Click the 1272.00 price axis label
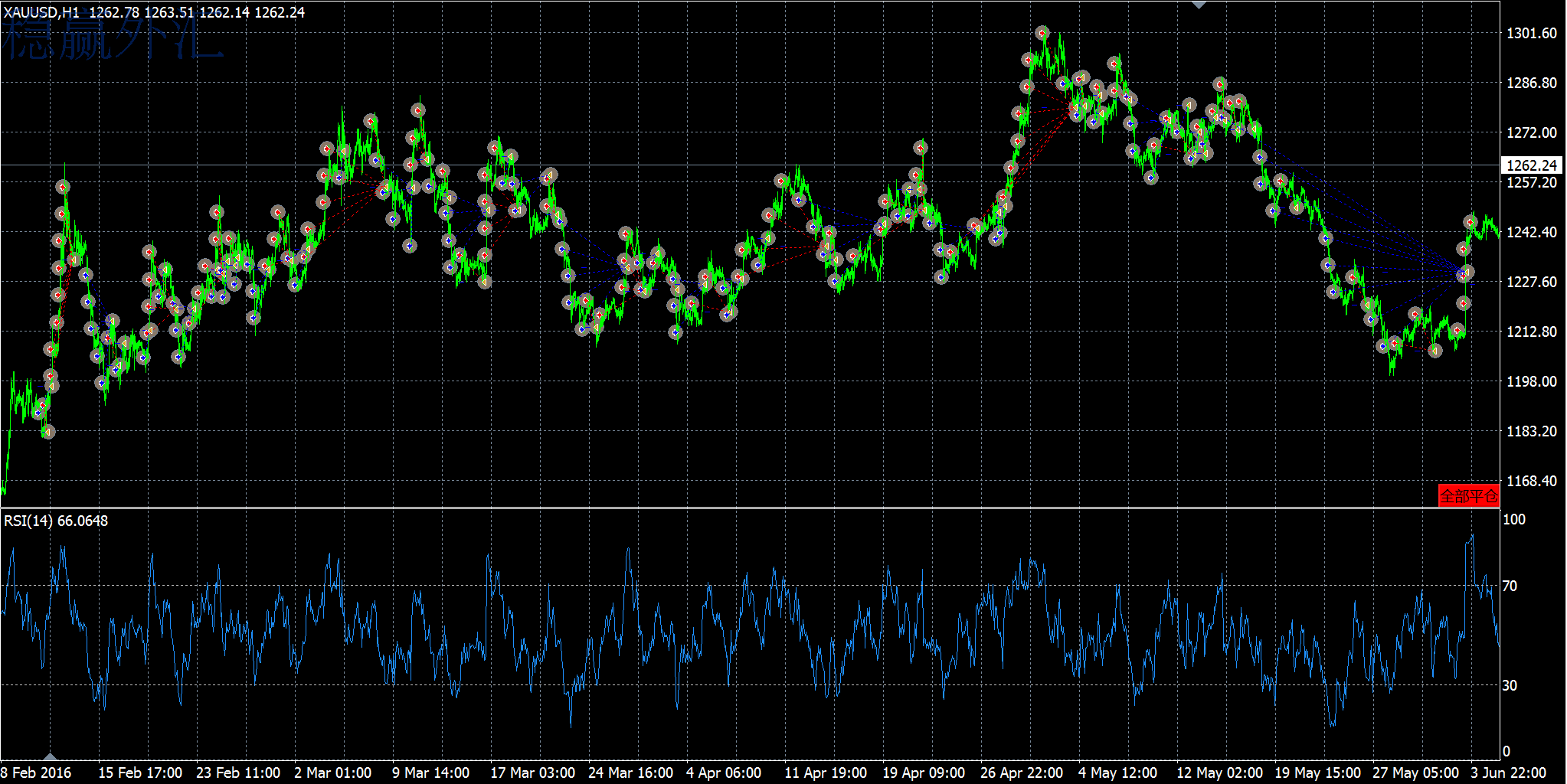The image size is (1567, 784). [1532, 132]
